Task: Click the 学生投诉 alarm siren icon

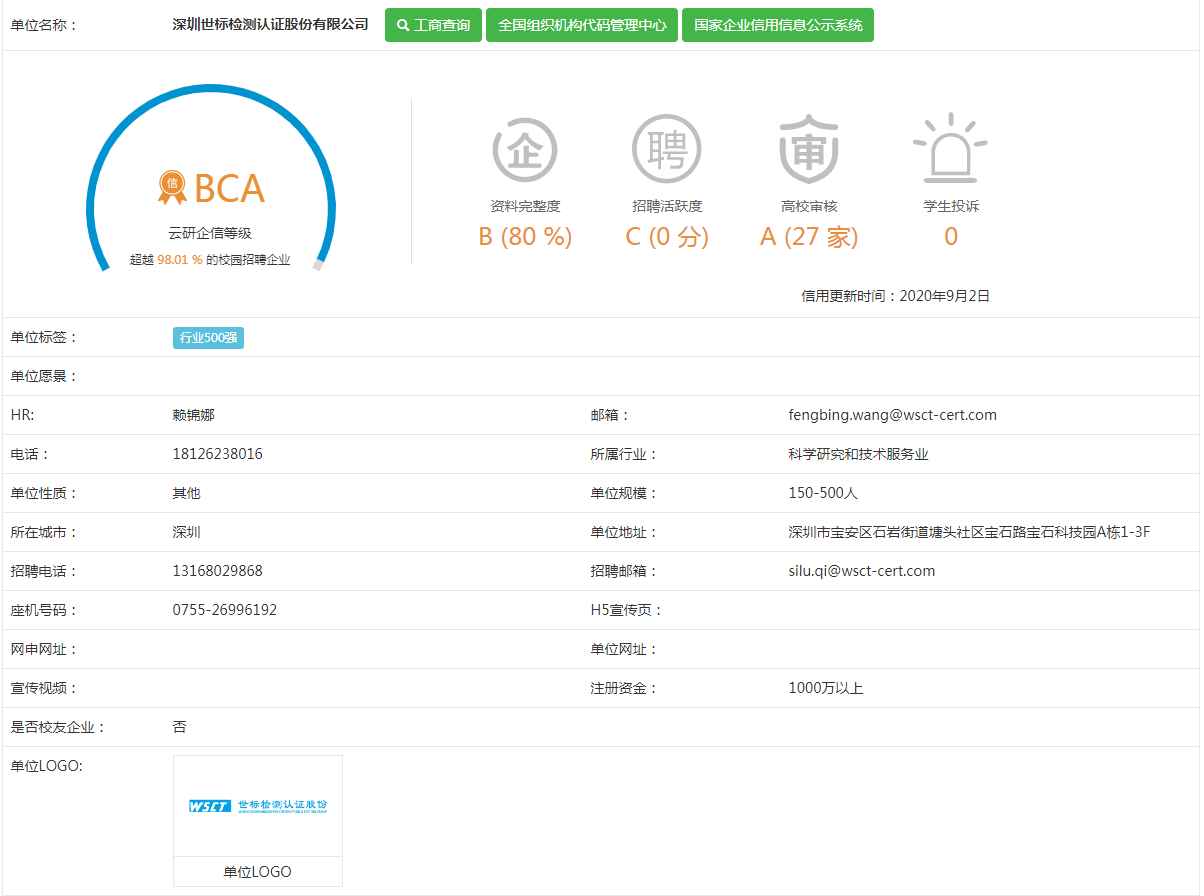Action: pyautogui.click(x=950, y=149)
